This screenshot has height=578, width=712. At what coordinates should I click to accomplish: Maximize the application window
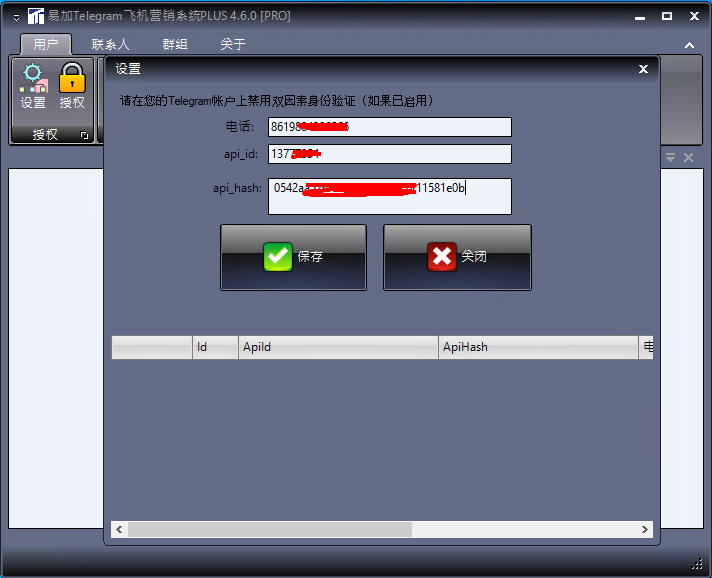point(667,16)
